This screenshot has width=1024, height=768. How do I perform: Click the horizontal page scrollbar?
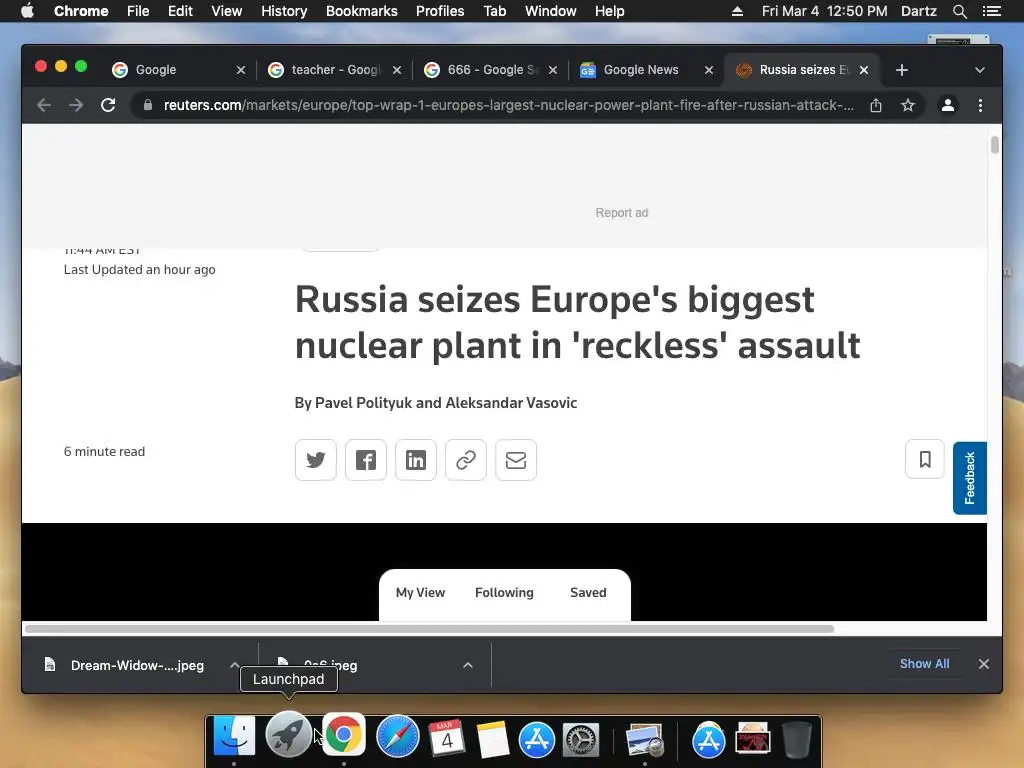click(x=430, y=629)
